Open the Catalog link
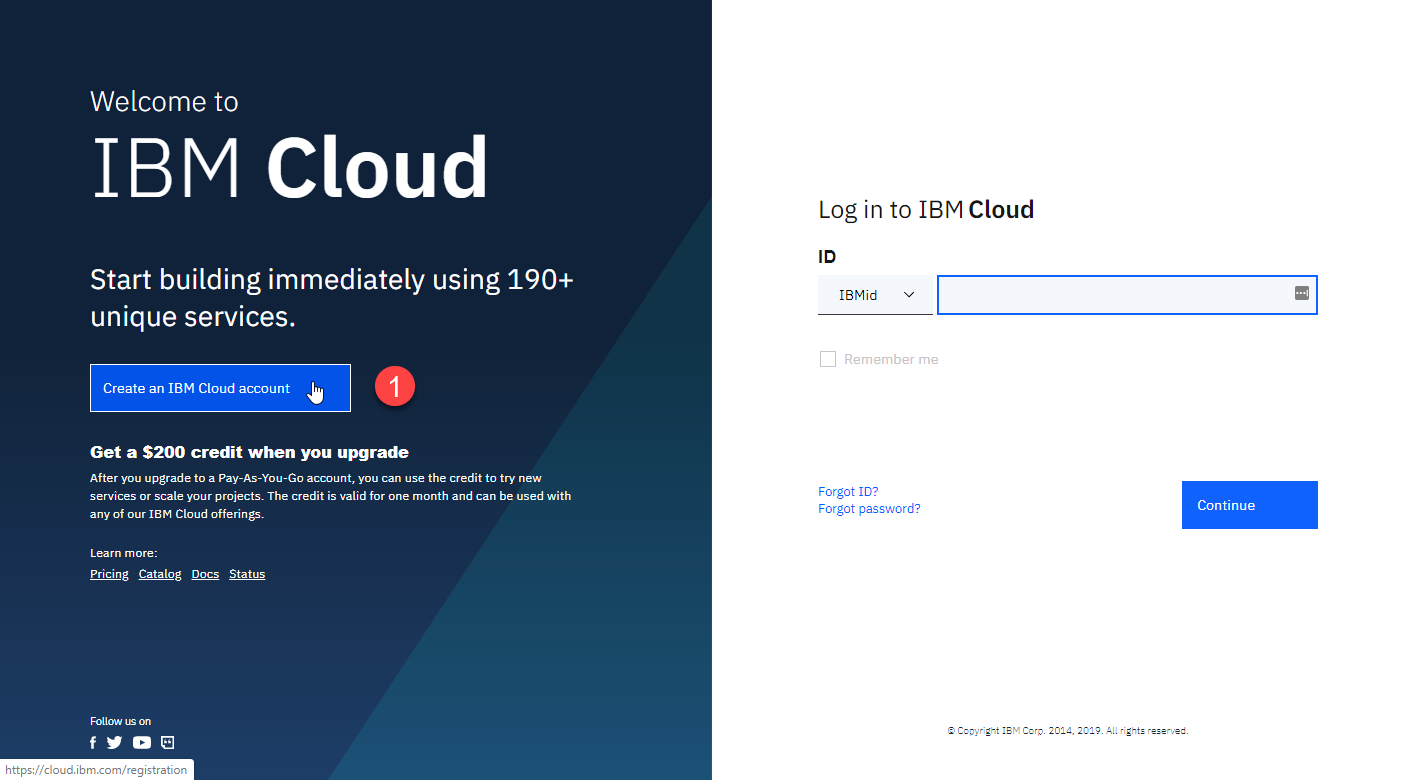The height and width of the screenshot is (780, 1424). 160,574
